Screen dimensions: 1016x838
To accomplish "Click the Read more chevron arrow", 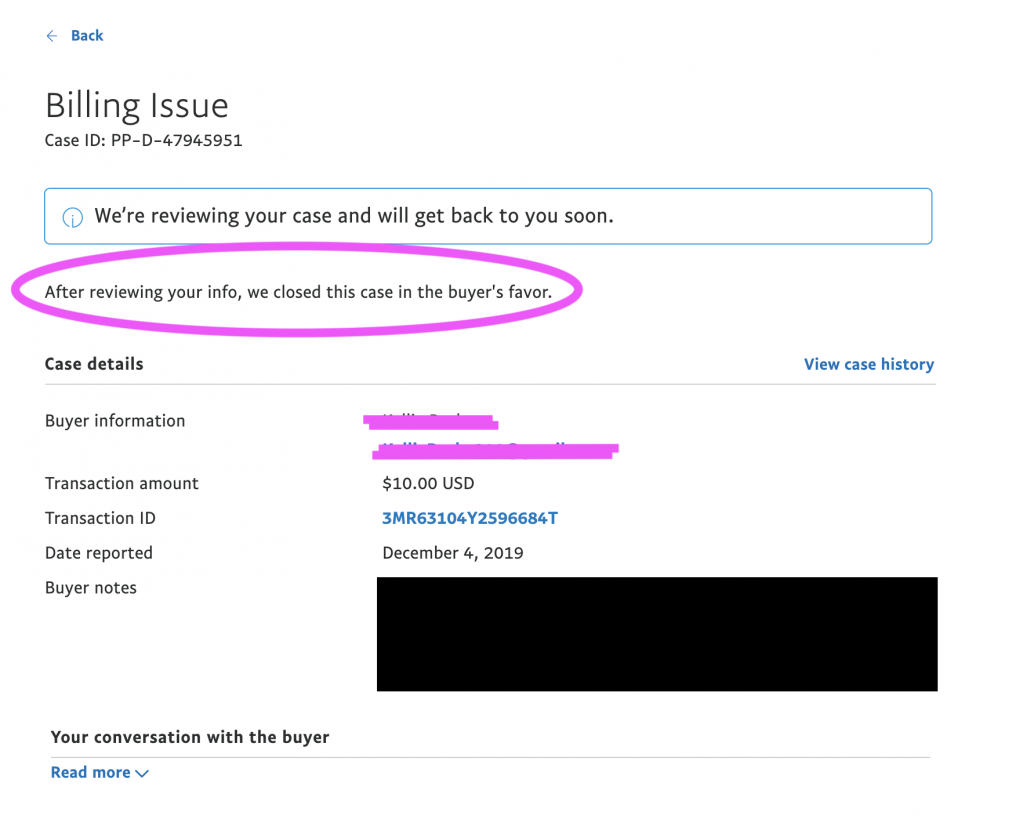I will (142, 773).
